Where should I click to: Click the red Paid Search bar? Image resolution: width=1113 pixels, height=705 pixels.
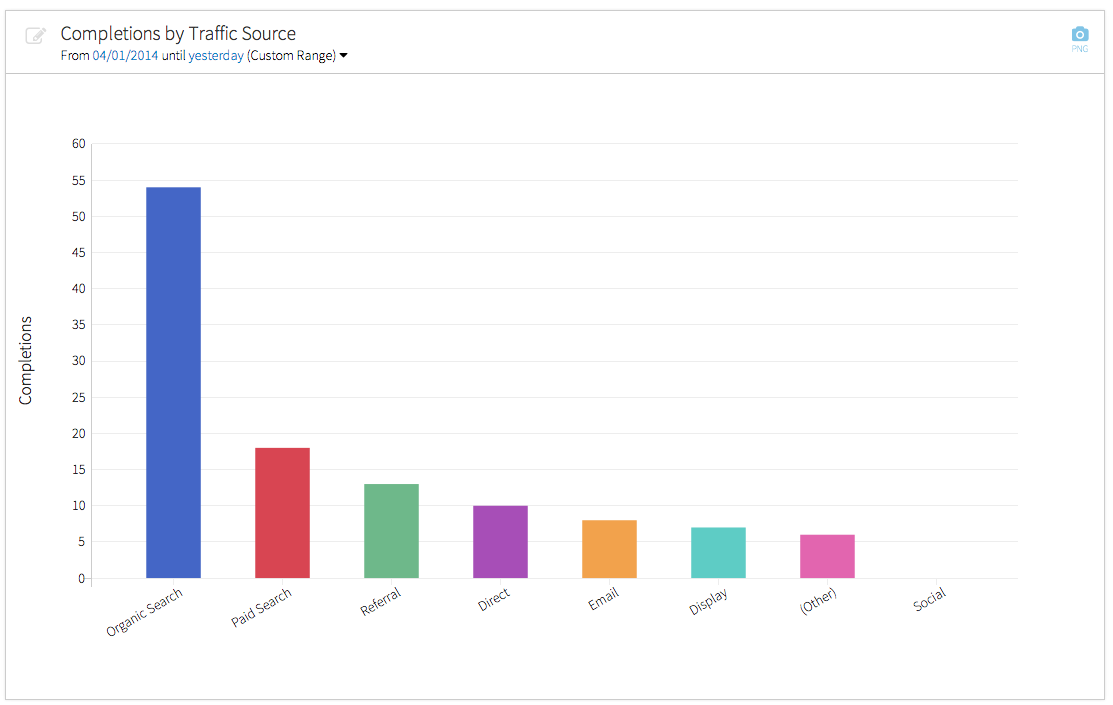click(x=282, y=512)
